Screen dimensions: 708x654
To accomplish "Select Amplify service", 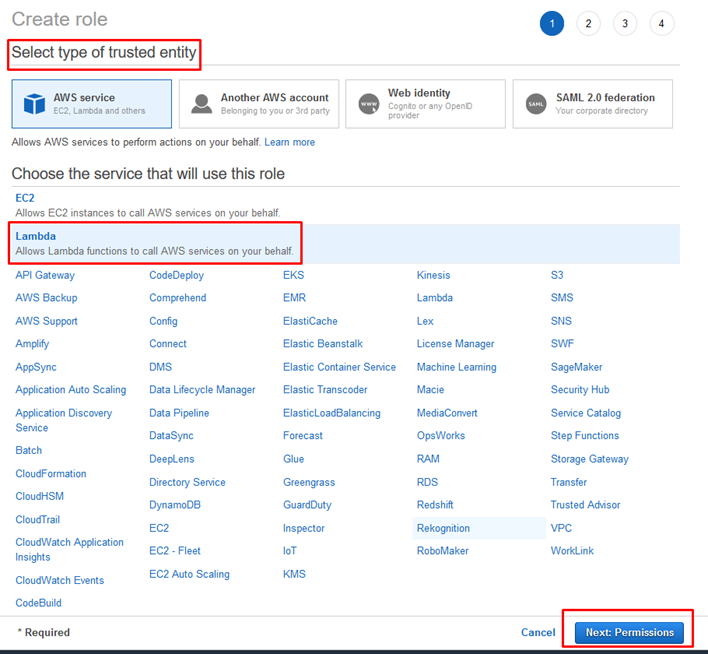I will [32, 344].
